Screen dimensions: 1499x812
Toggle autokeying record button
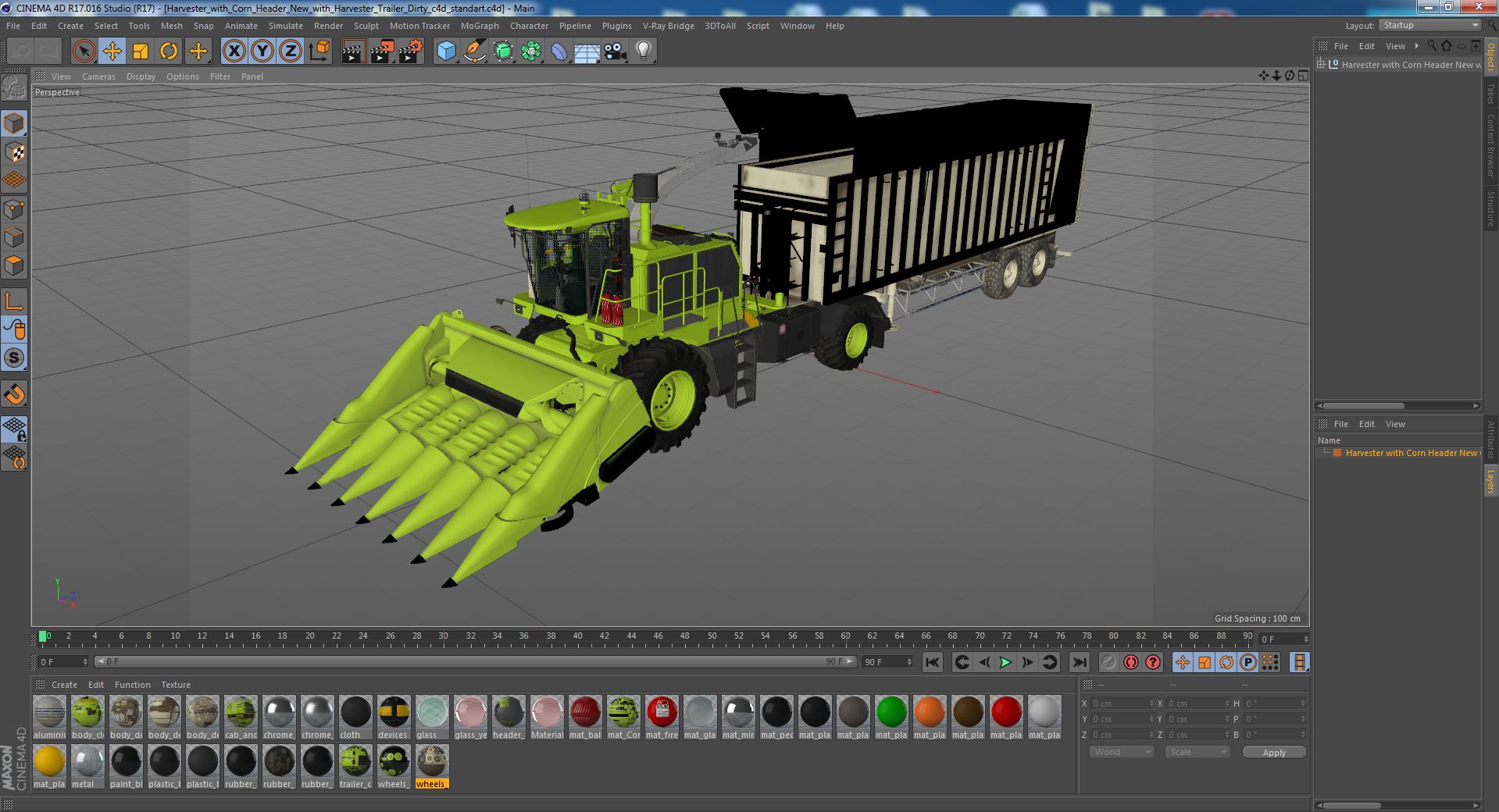coord(1130,662)
